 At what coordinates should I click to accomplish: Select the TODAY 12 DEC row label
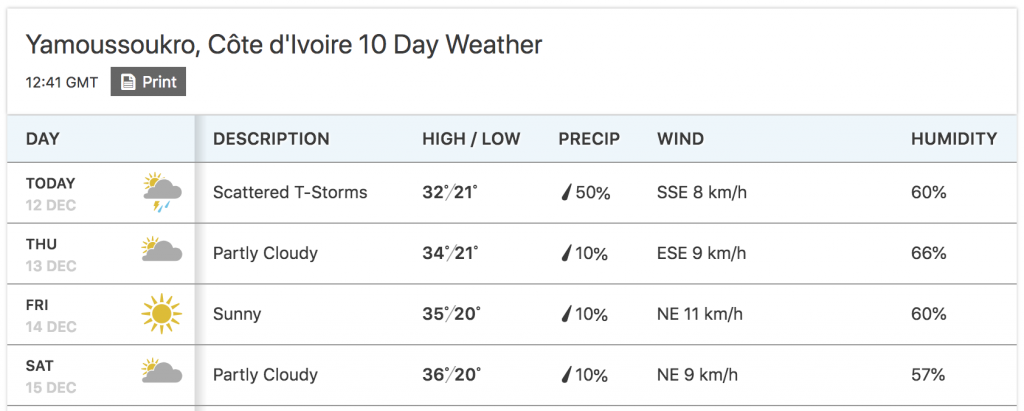pos(51,194)
